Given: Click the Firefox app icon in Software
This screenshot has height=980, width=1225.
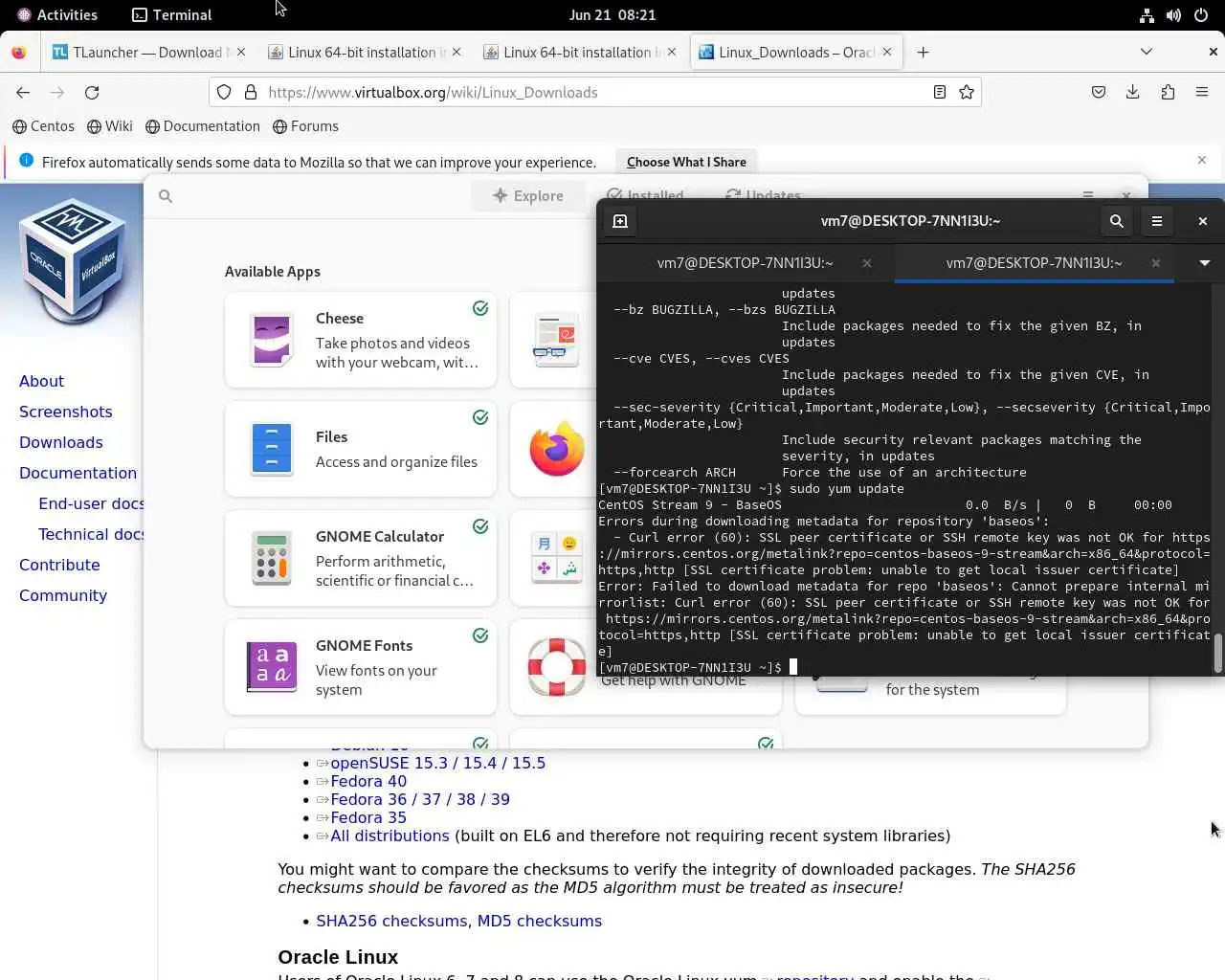Looking at the screenshot, I should point(557,449).
